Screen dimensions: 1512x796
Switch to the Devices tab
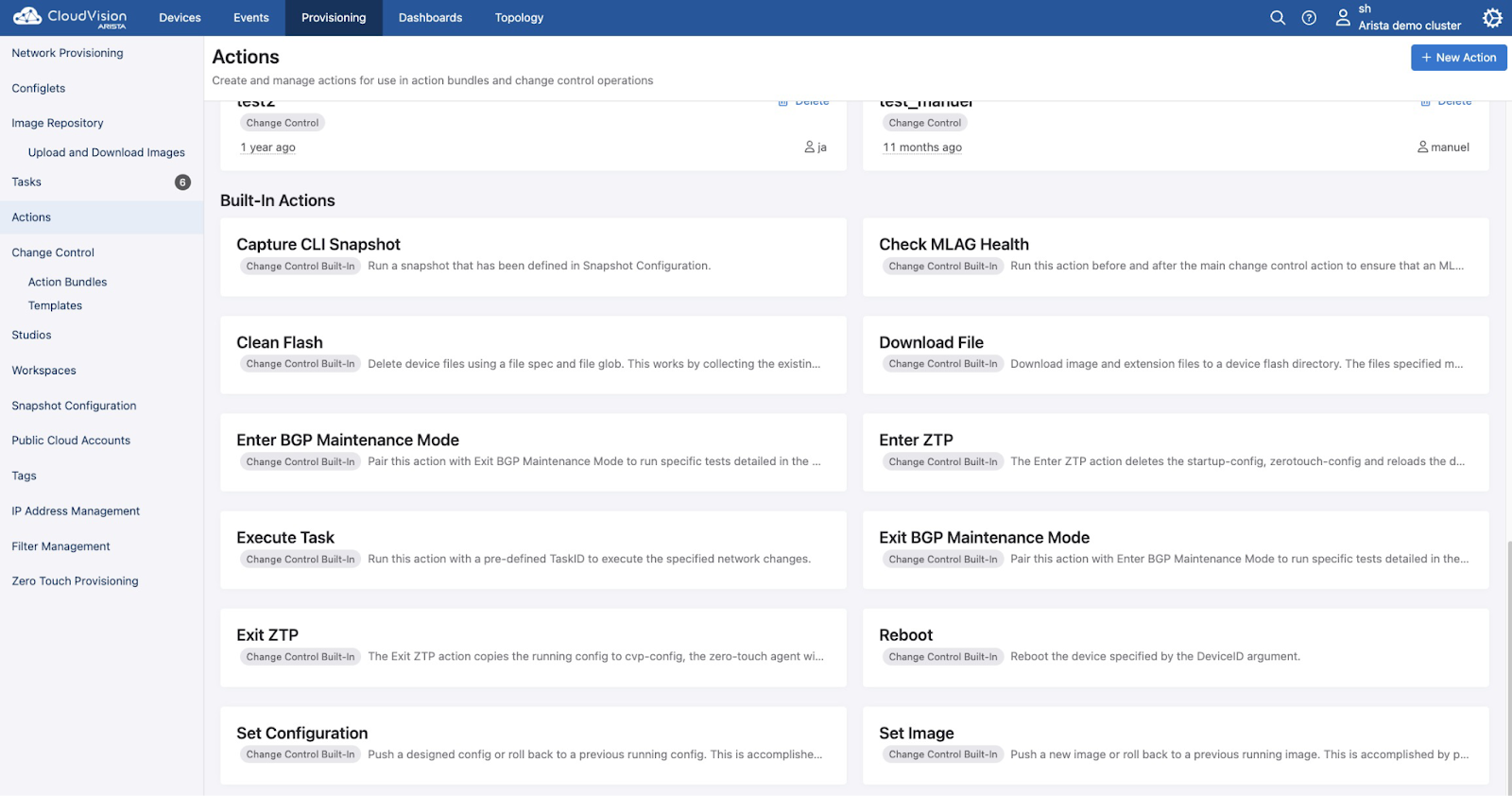click(x=180, y=18)
